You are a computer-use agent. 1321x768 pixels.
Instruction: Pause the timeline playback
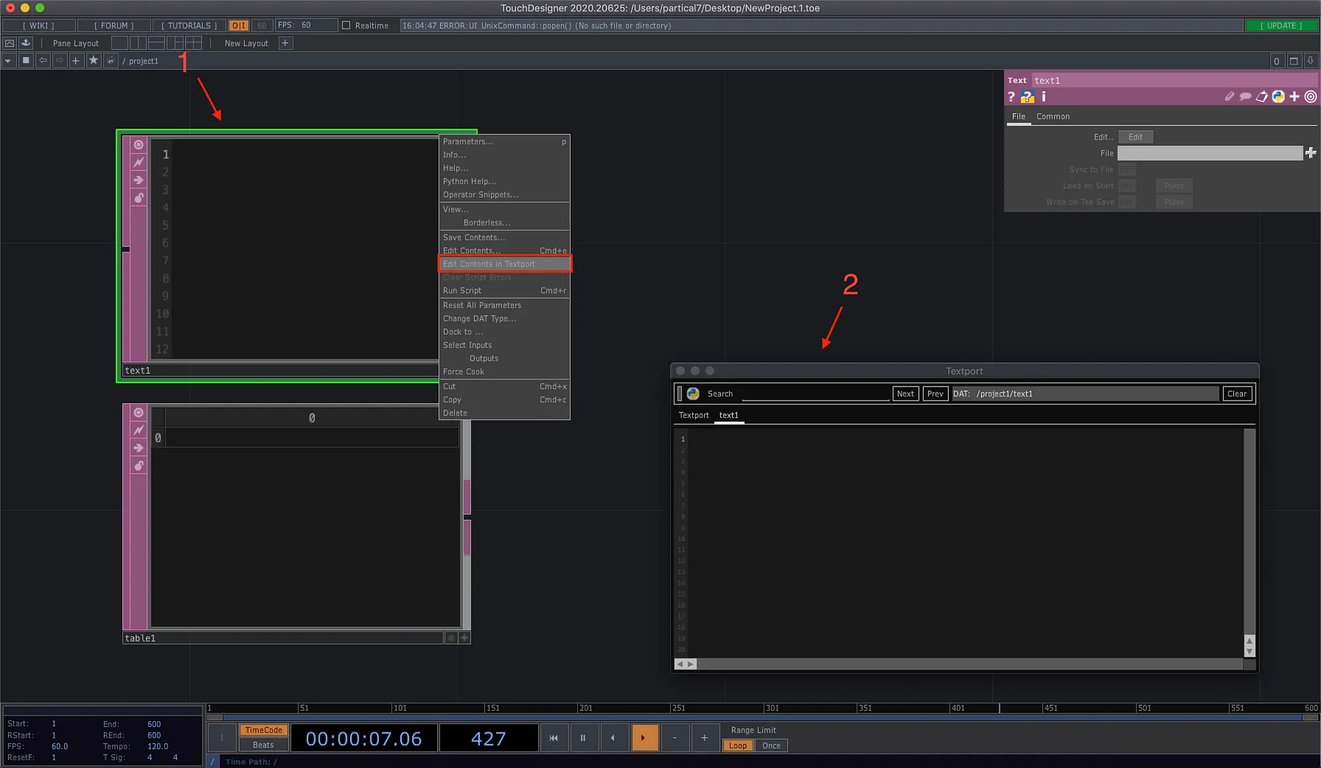(x=583, y=738)
